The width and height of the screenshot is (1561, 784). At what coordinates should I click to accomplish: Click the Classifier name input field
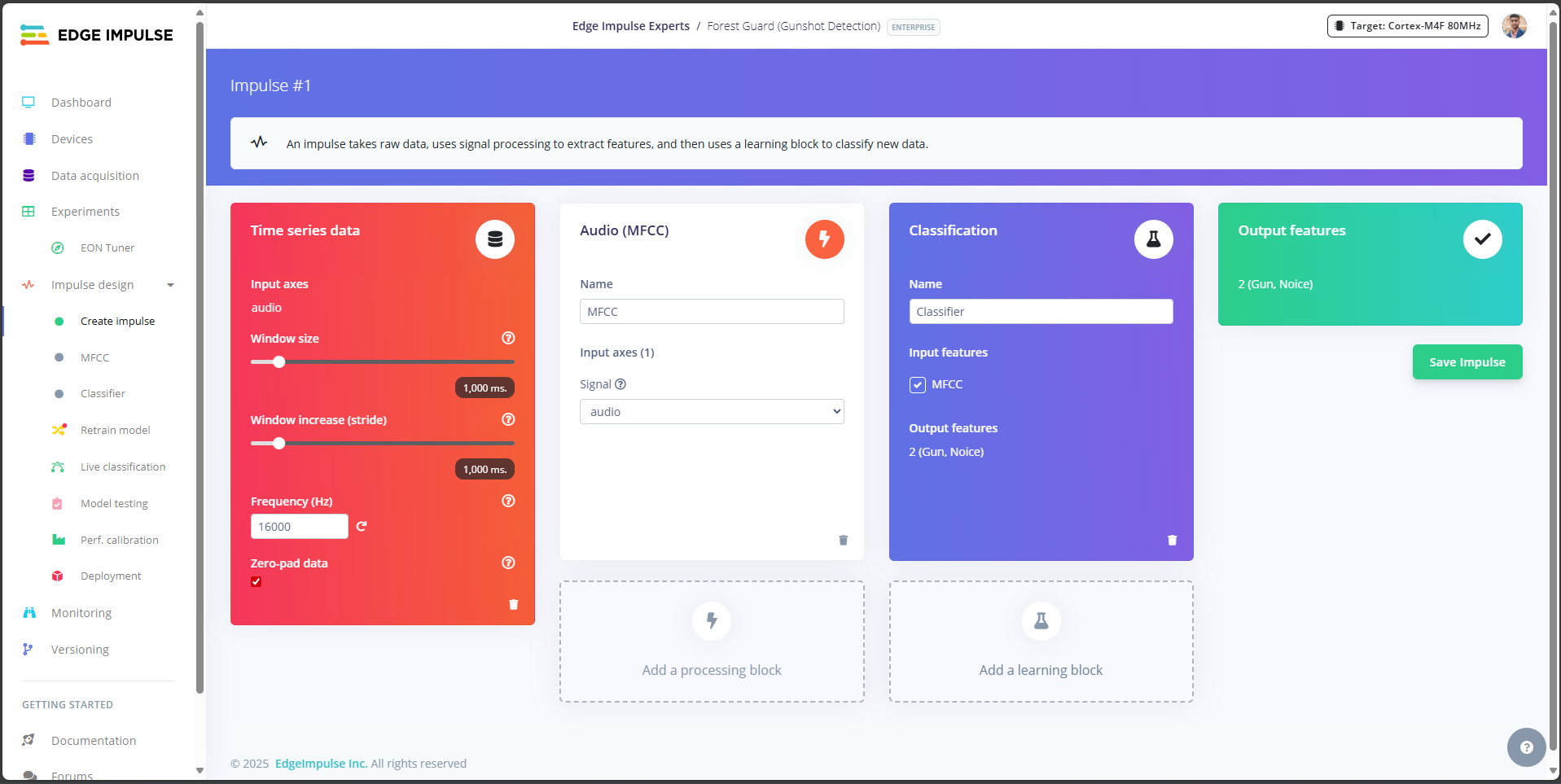click(1041, 312)
